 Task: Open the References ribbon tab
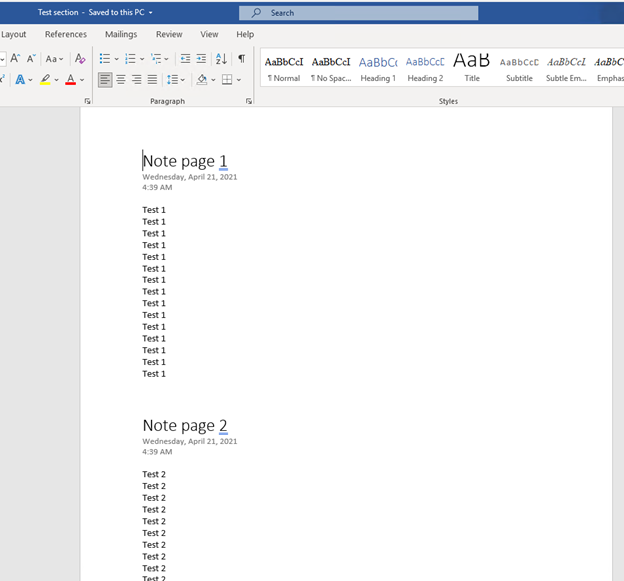tap(66, 35)
